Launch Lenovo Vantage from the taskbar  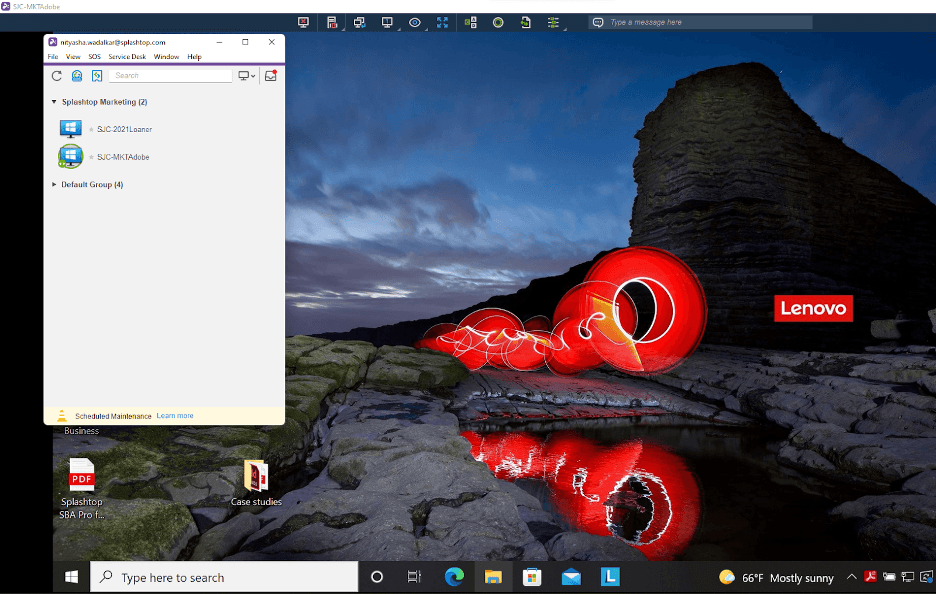coord(610,577)
